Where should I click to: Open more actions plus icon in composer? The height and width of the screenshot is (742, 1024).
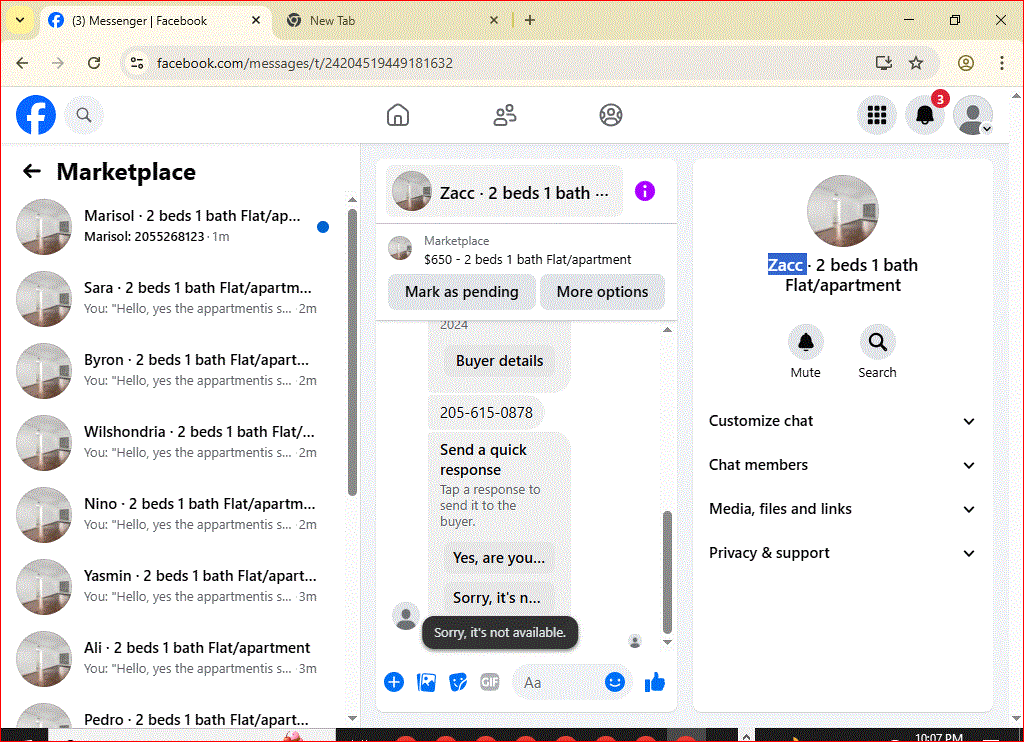[x=394, y=682]
